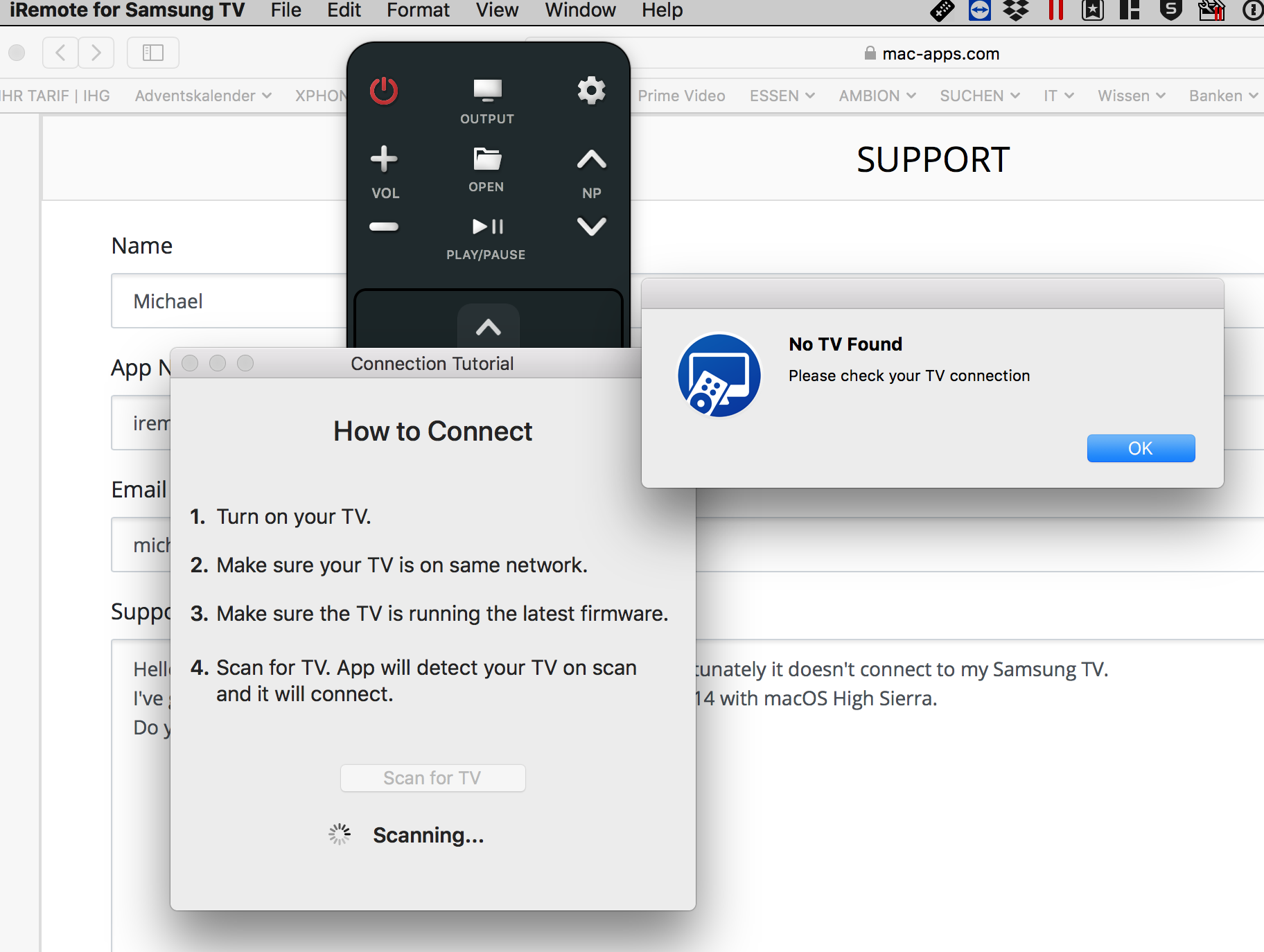Screen dimensions: 1264x952
Task: Expand the AMBION bookmarks folder
Action: click(x=877, y=96)
